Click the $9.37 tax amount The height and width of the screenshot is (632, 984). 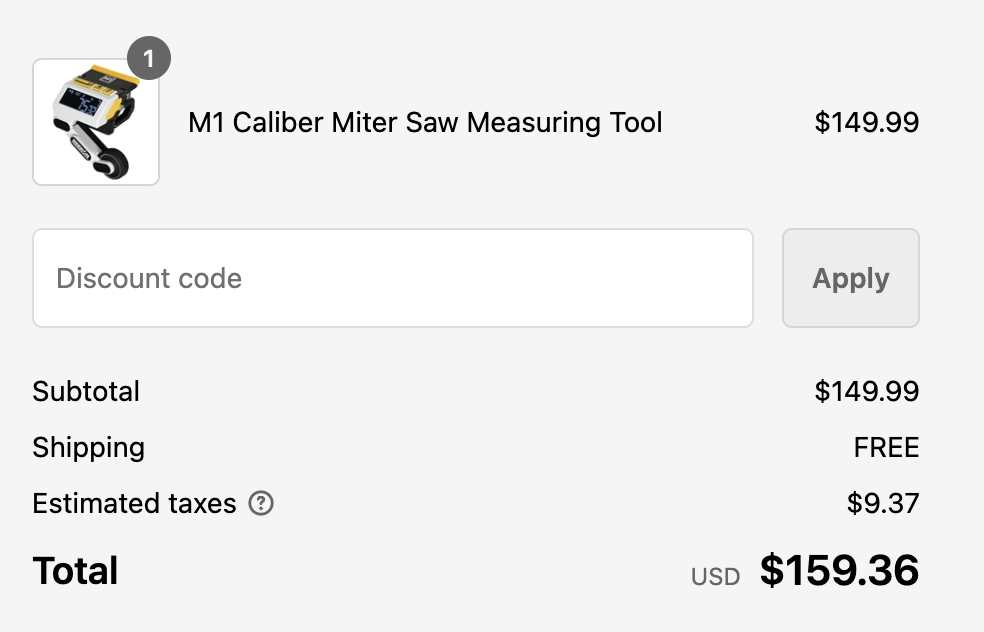(882, 503)
